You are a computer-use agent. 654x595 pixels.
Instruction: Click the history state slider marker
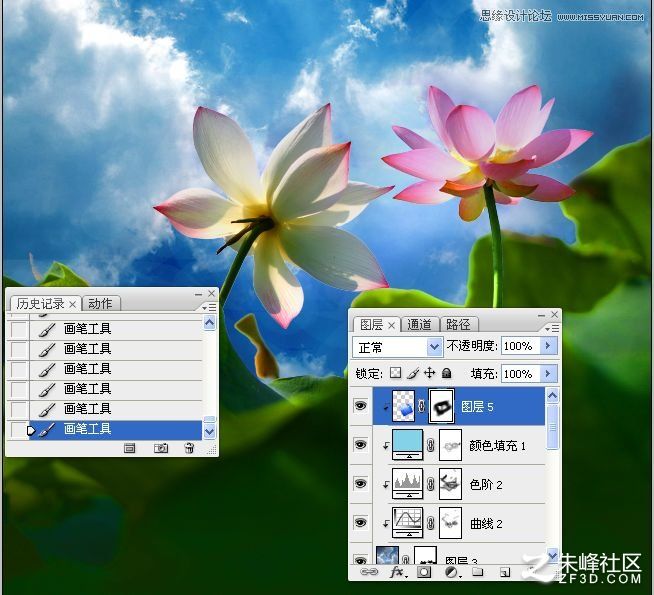31,430
